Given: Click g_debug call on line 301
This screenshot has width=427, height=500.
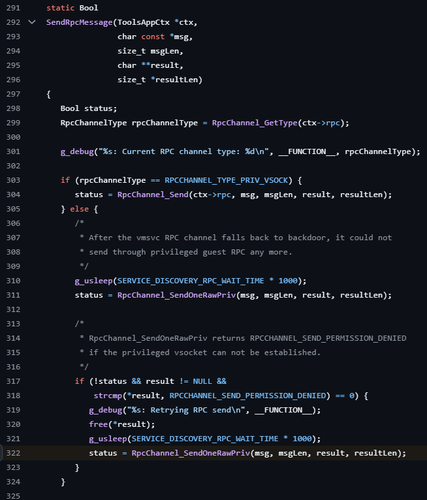Looking at the screenshot, I should 77,152.
